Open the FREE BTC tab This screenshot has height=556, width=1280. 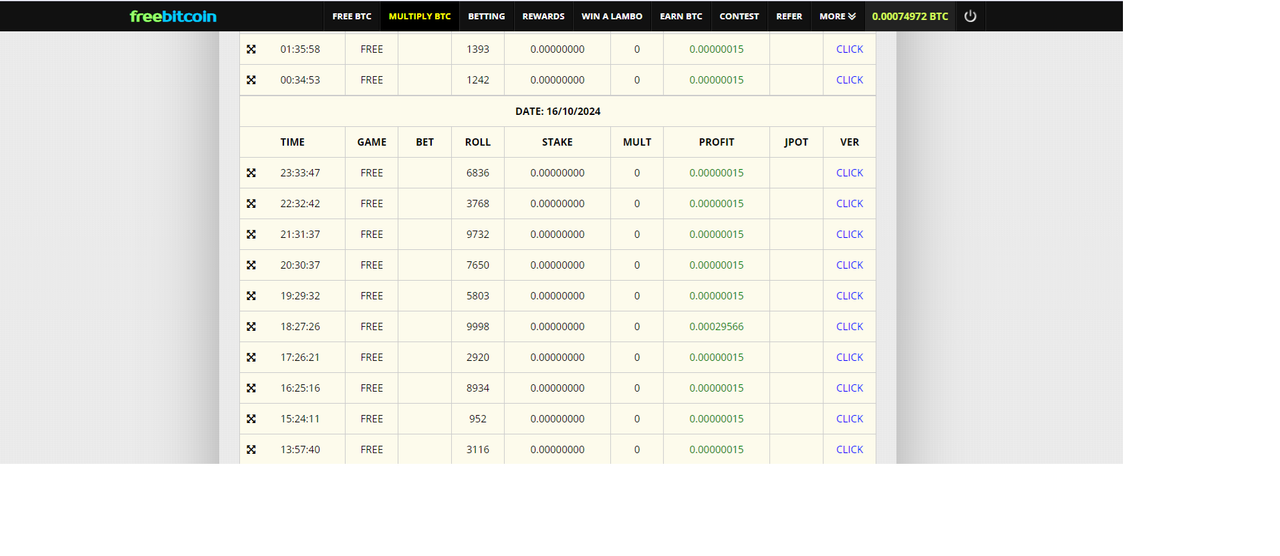click(x=352, y=16)
